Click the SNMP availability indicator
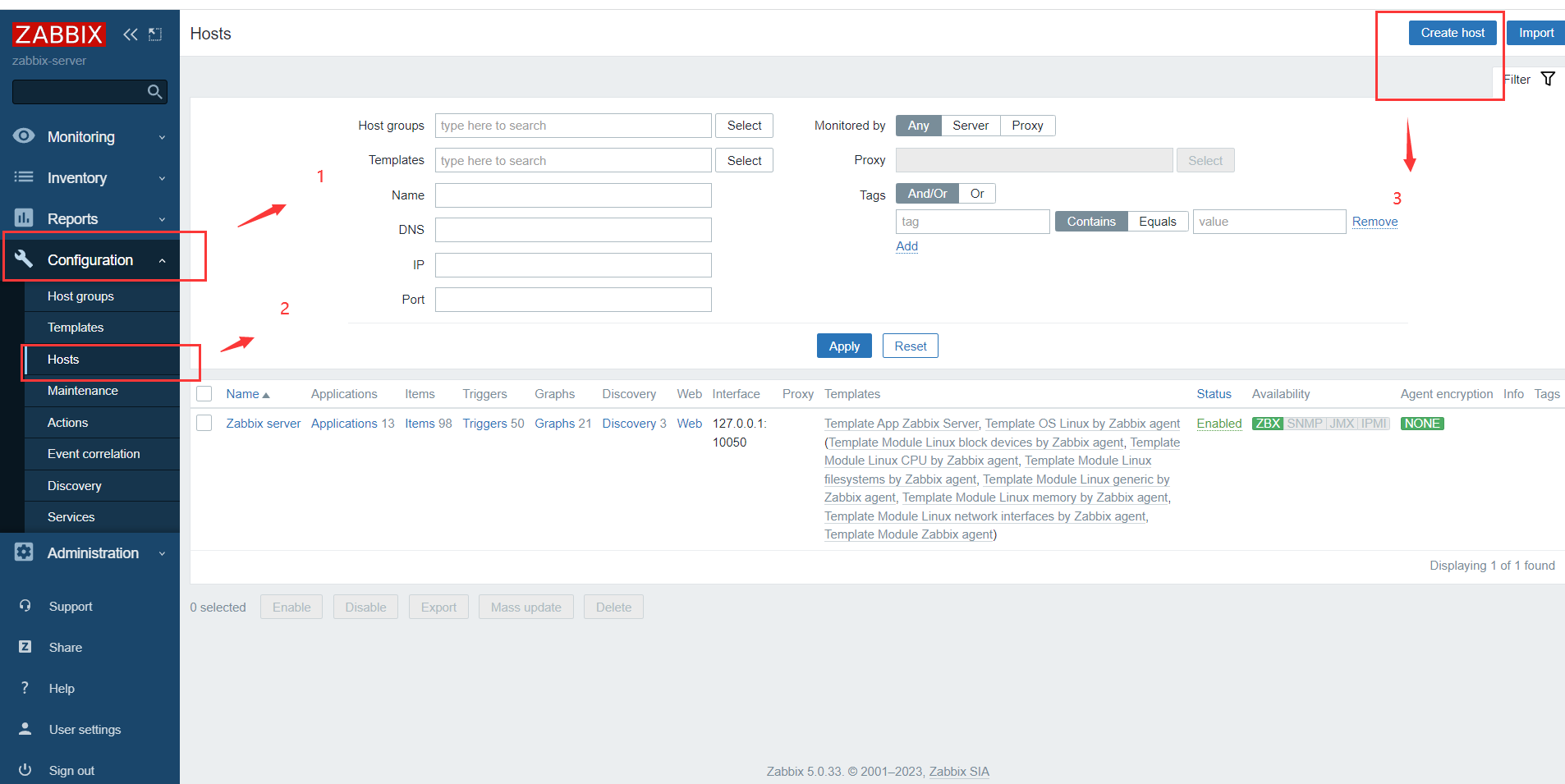Viewport: 1565px width, 784px height. pos(1305,424)
